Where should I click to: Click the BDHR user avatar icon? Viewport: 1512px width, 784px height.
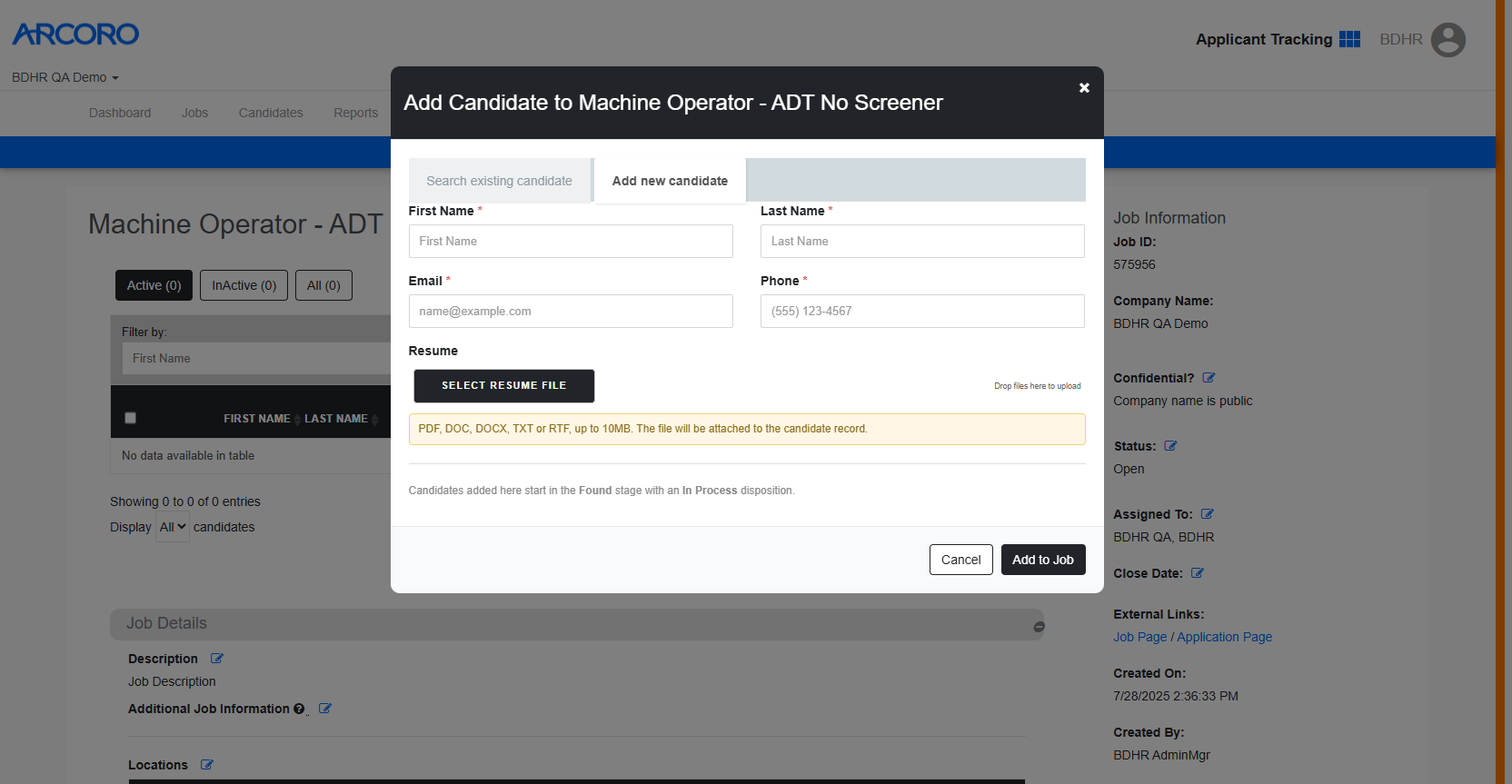pyautogui.click(x=1447, y=40)
